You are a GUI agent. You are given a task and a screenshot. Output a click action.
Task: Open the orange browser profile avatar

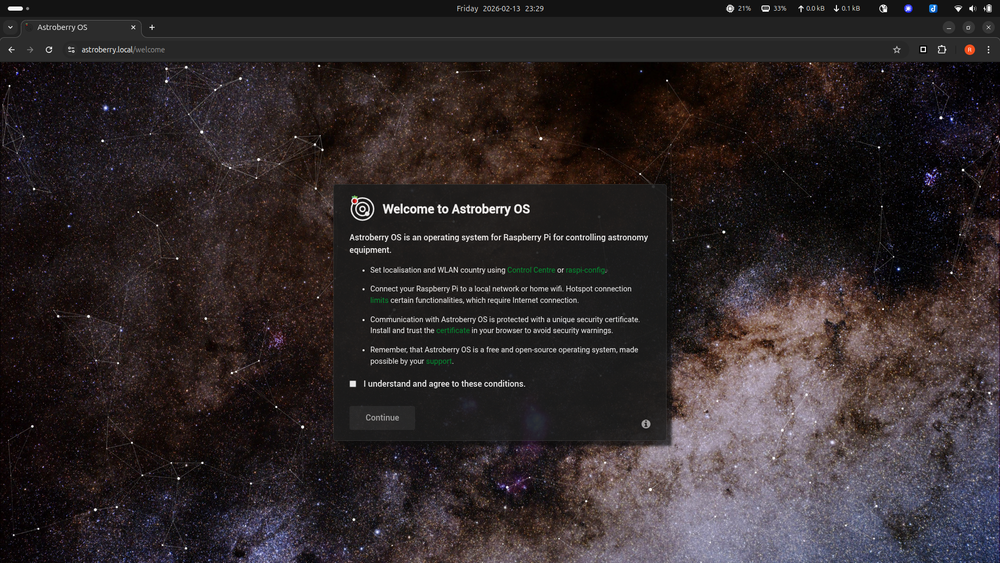969,49
